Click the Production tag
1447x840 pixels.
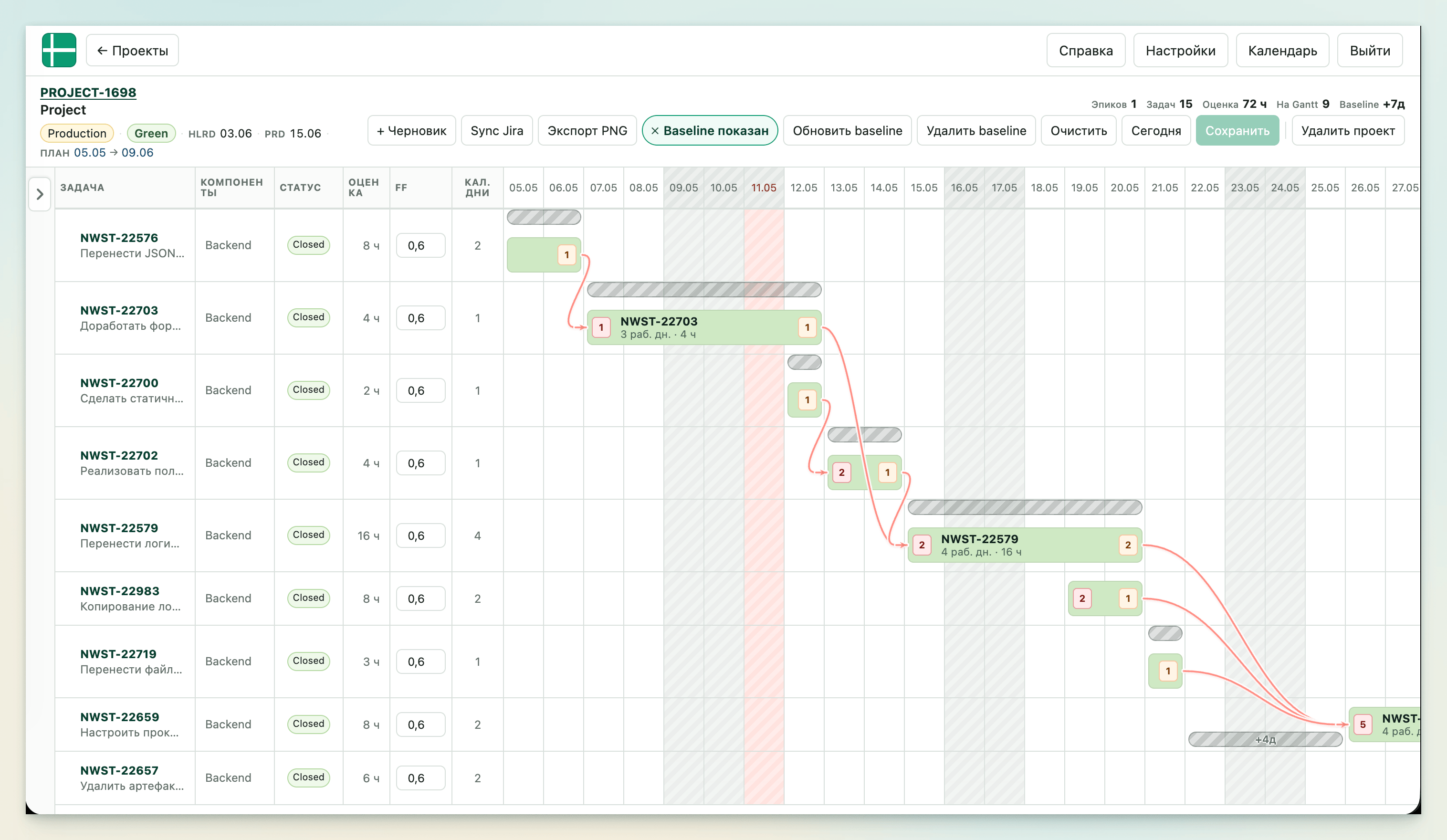tap(77, 133)
